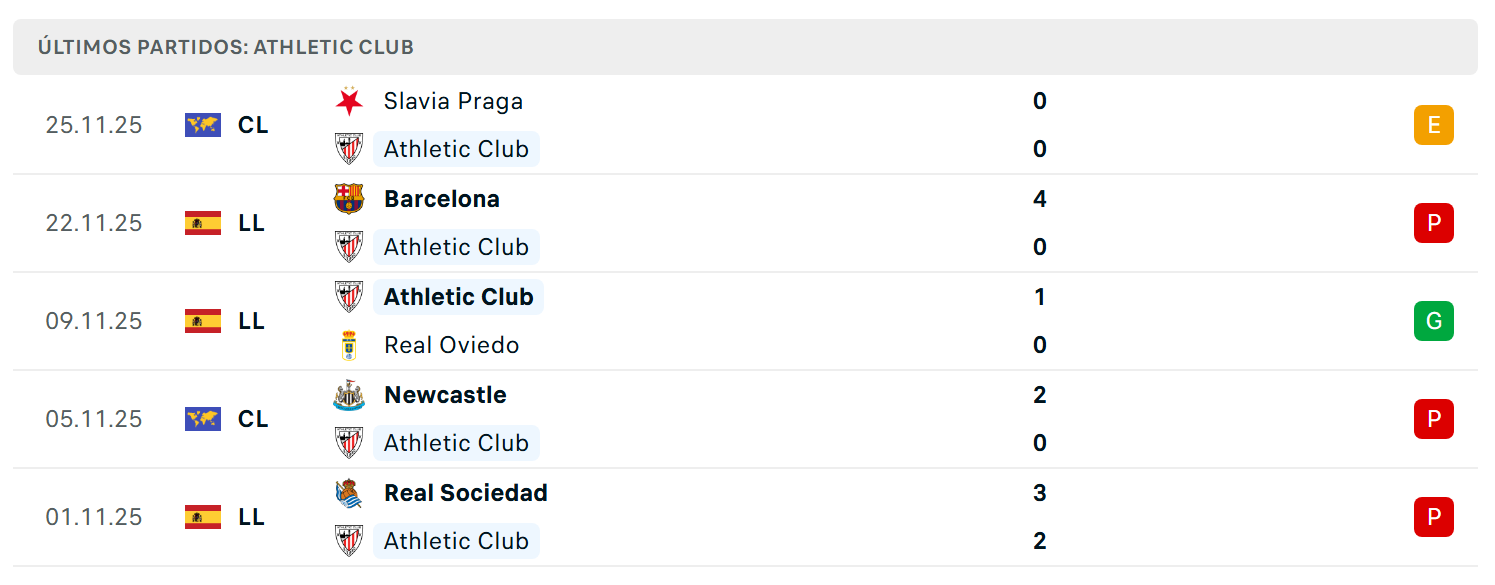Select highlighted Athletic Club in Oviedo match
Viewport: 1495px width, 585px height.
458,297
